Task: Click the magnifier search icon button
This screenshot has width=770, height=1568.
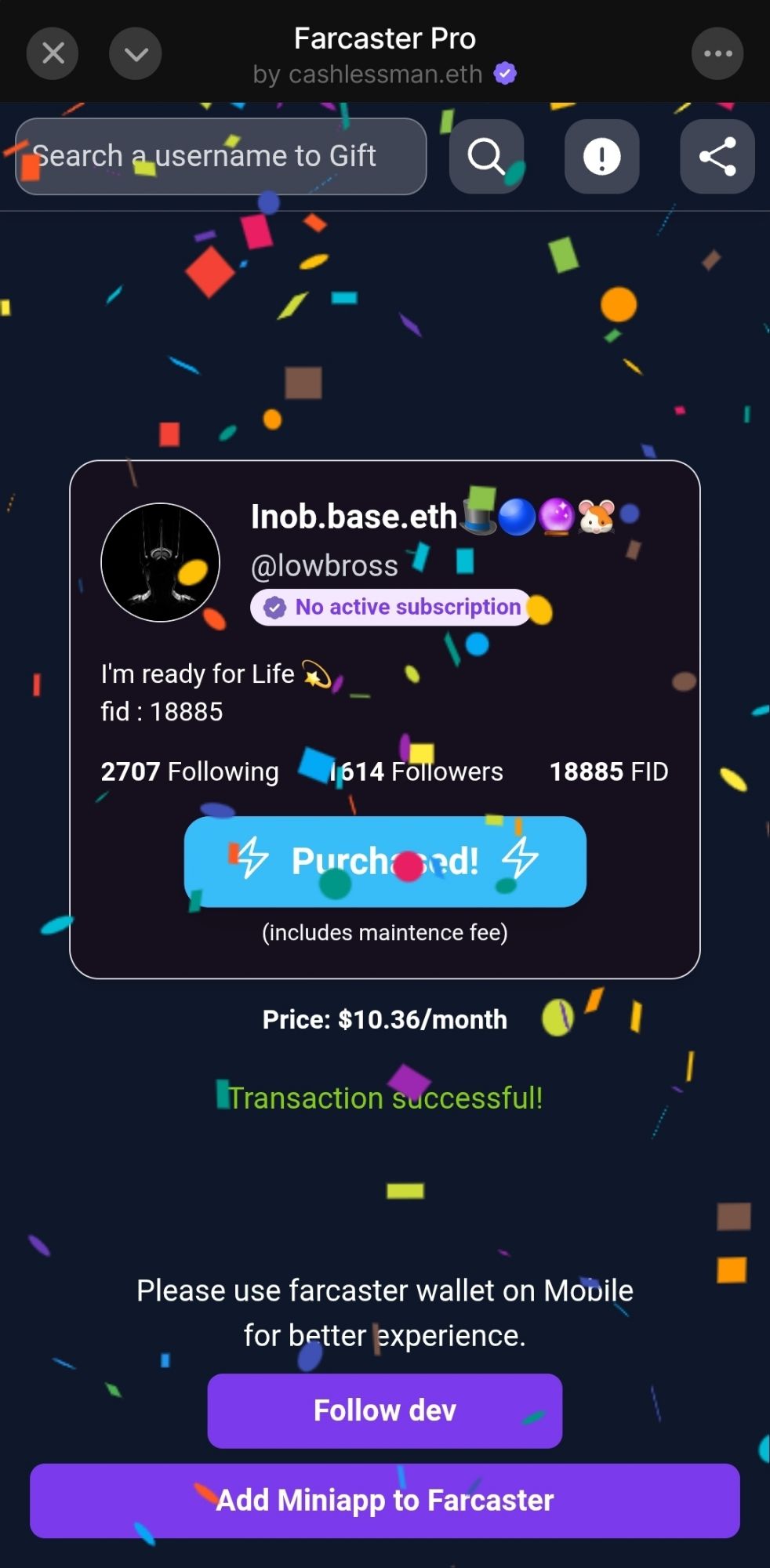Action: coord(486,156)
